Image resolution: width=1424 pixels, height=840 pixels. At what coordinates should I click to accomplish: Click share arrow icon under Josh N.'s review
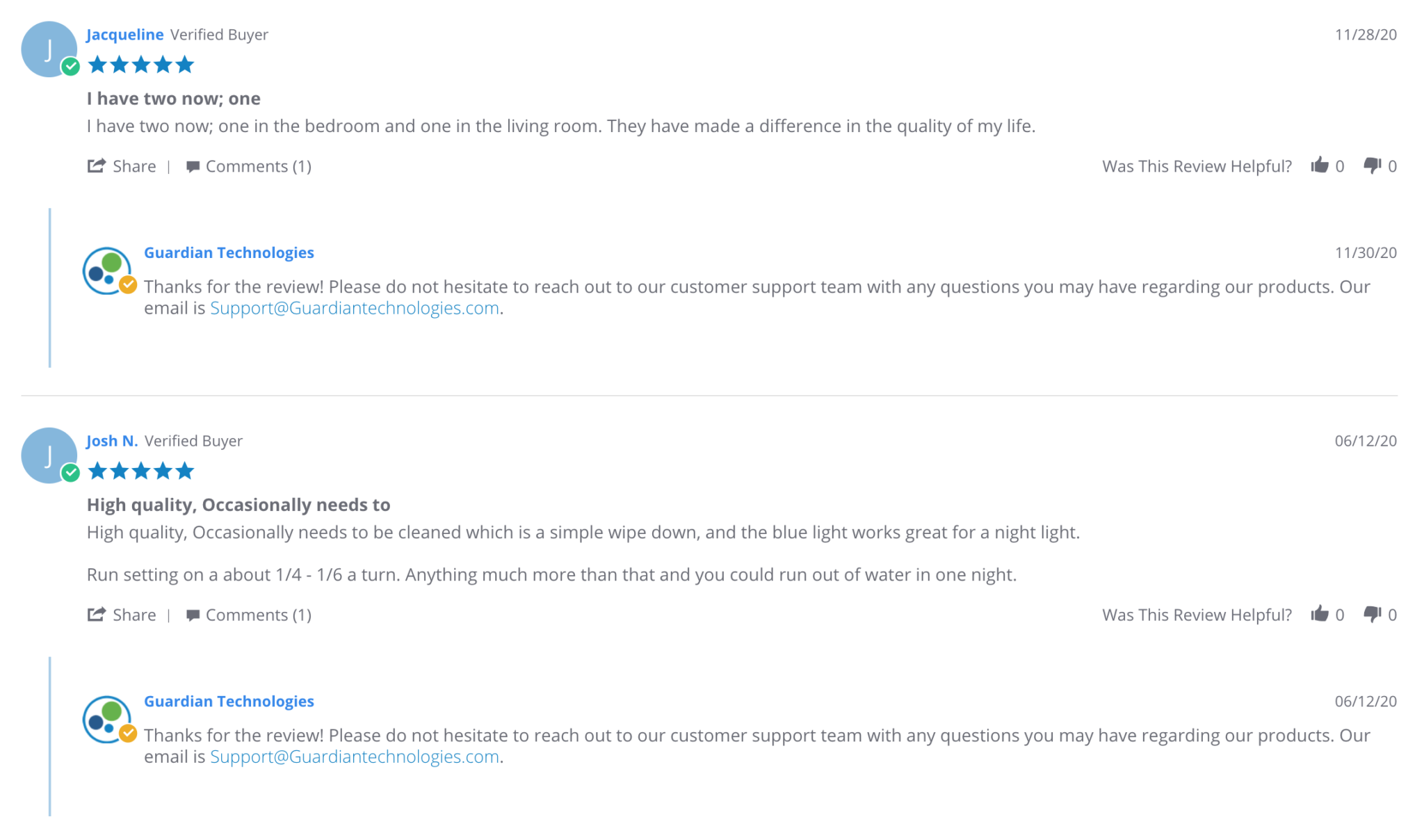tap(96, 614)
